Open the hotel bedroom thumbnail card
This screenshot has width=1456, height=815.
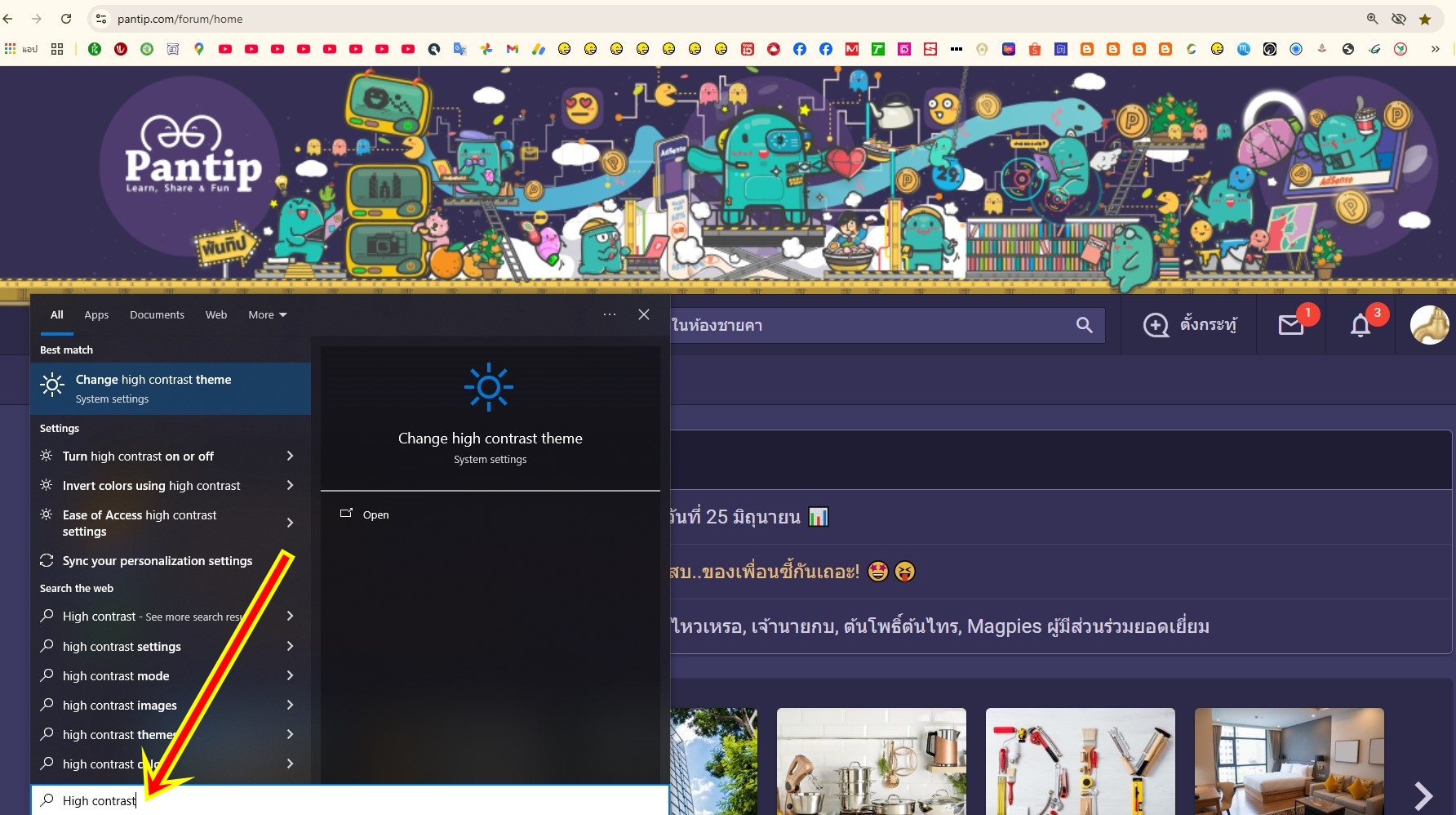point(1290,761)
